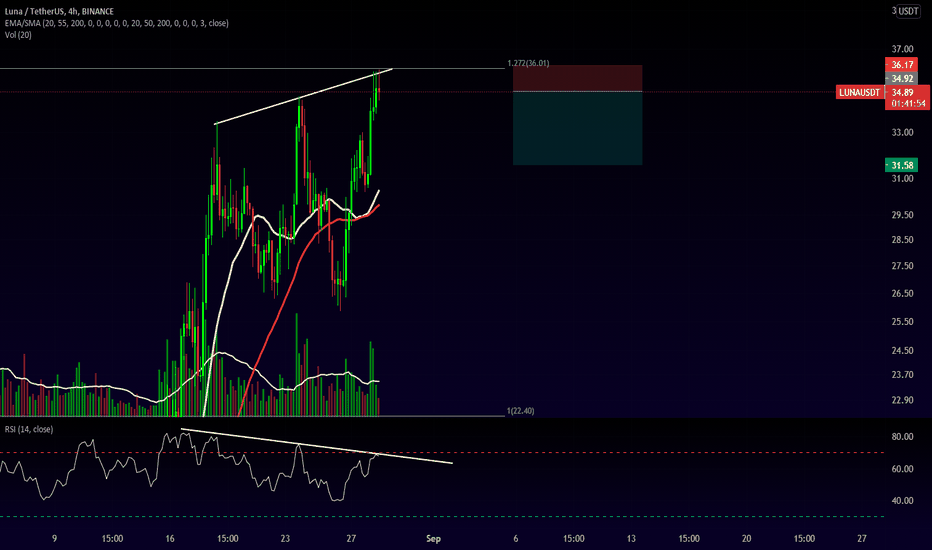Click the red 36.17 price label

coord(902,64)
